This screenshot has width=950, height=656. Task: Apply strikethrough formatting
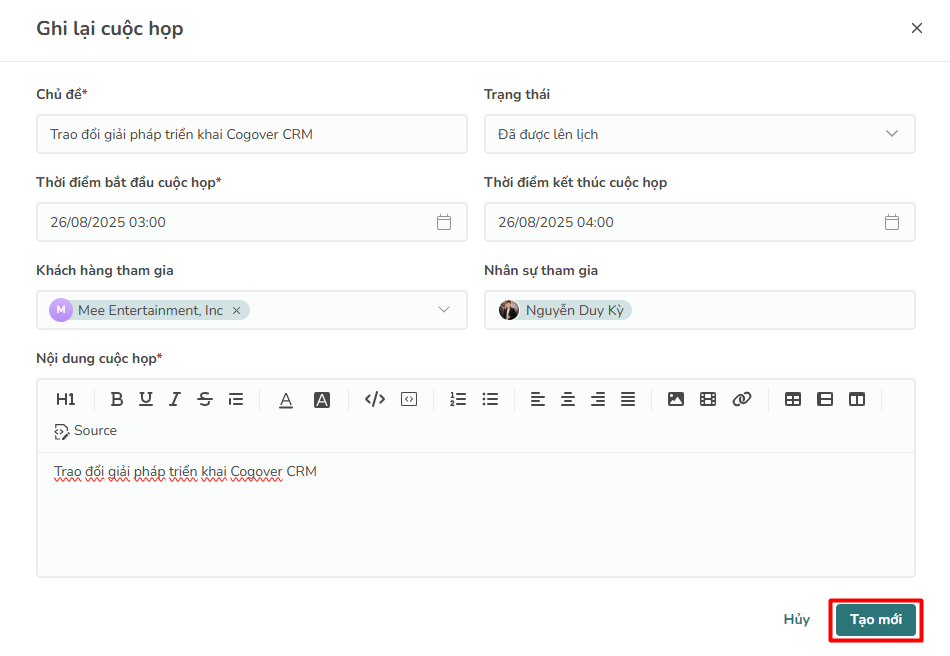click(205, 399)
